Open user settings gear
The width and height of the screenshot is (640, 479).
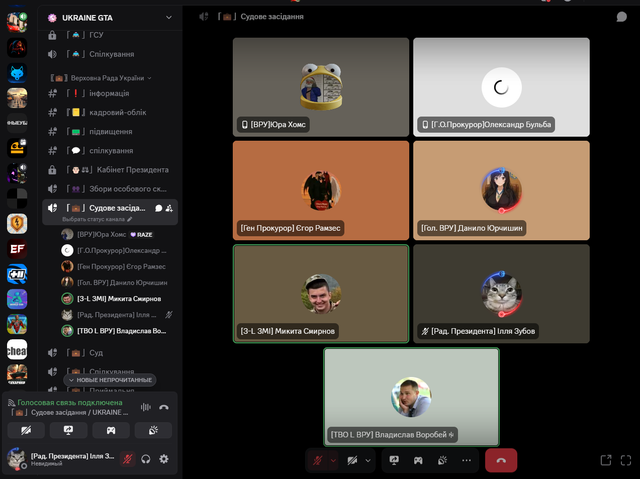164,459
